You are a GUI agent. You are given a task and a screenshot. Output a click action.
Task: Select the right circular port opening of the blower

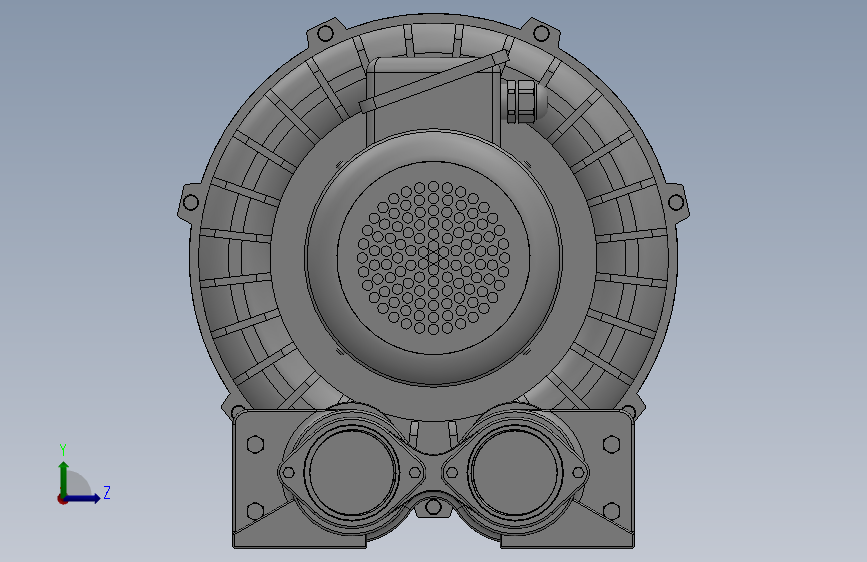pyautogui.click(x=515, y=473)
